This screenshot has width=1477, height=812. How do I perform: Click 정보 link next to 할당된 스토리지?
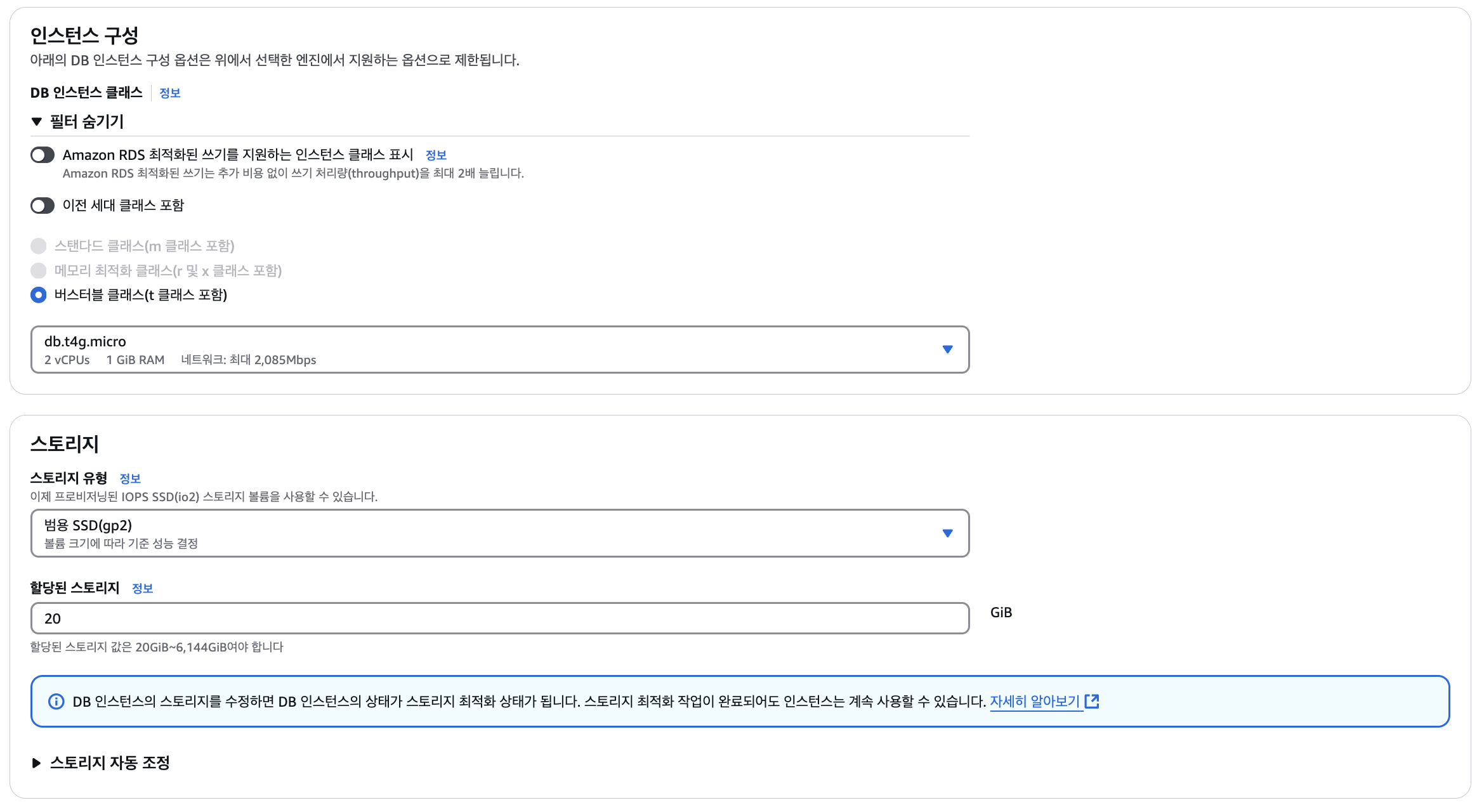pyautogui.click(x=142, y=589)
